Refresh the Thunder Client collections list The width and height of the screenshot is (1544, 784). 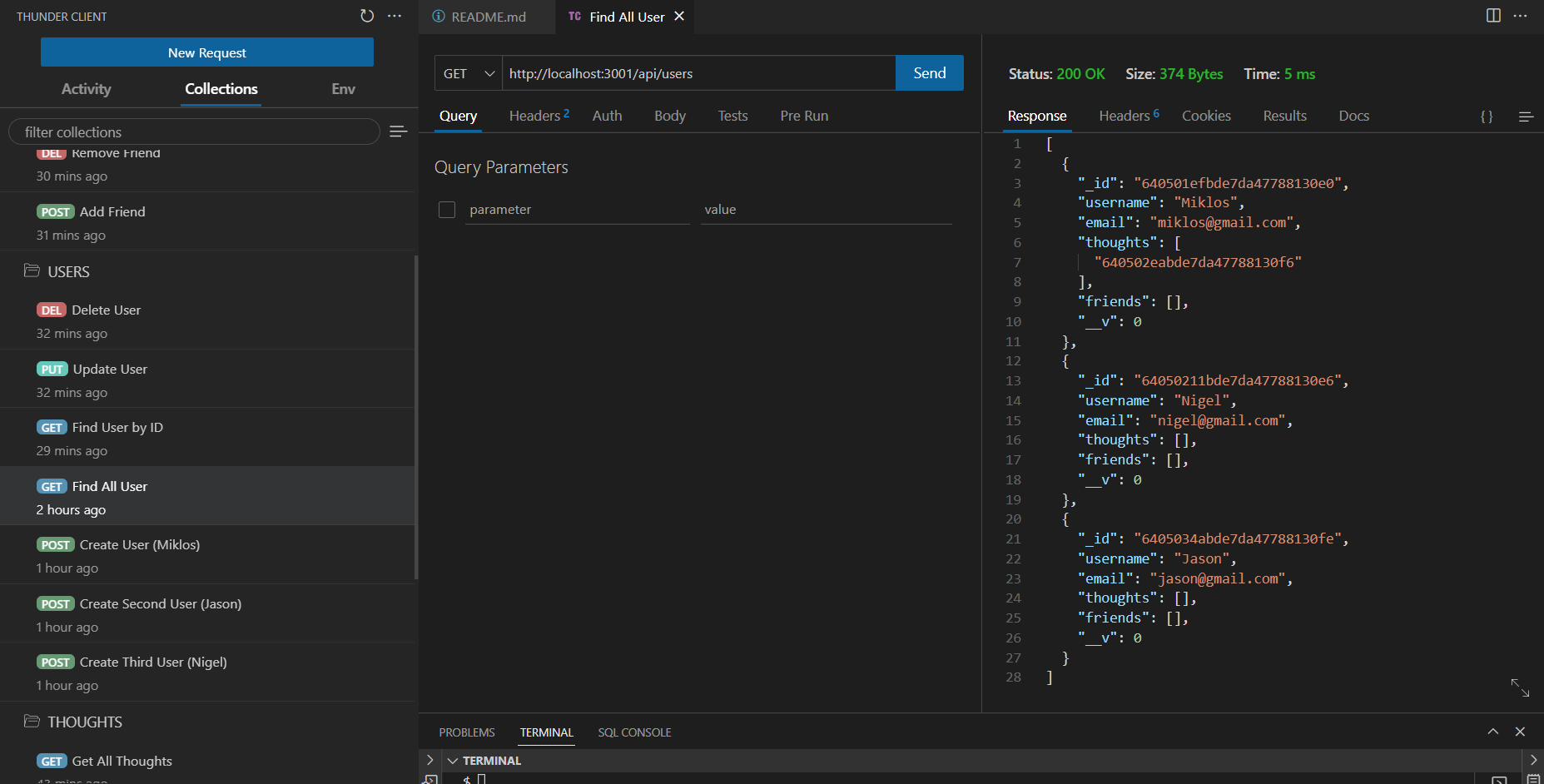(x=366, y=16)
